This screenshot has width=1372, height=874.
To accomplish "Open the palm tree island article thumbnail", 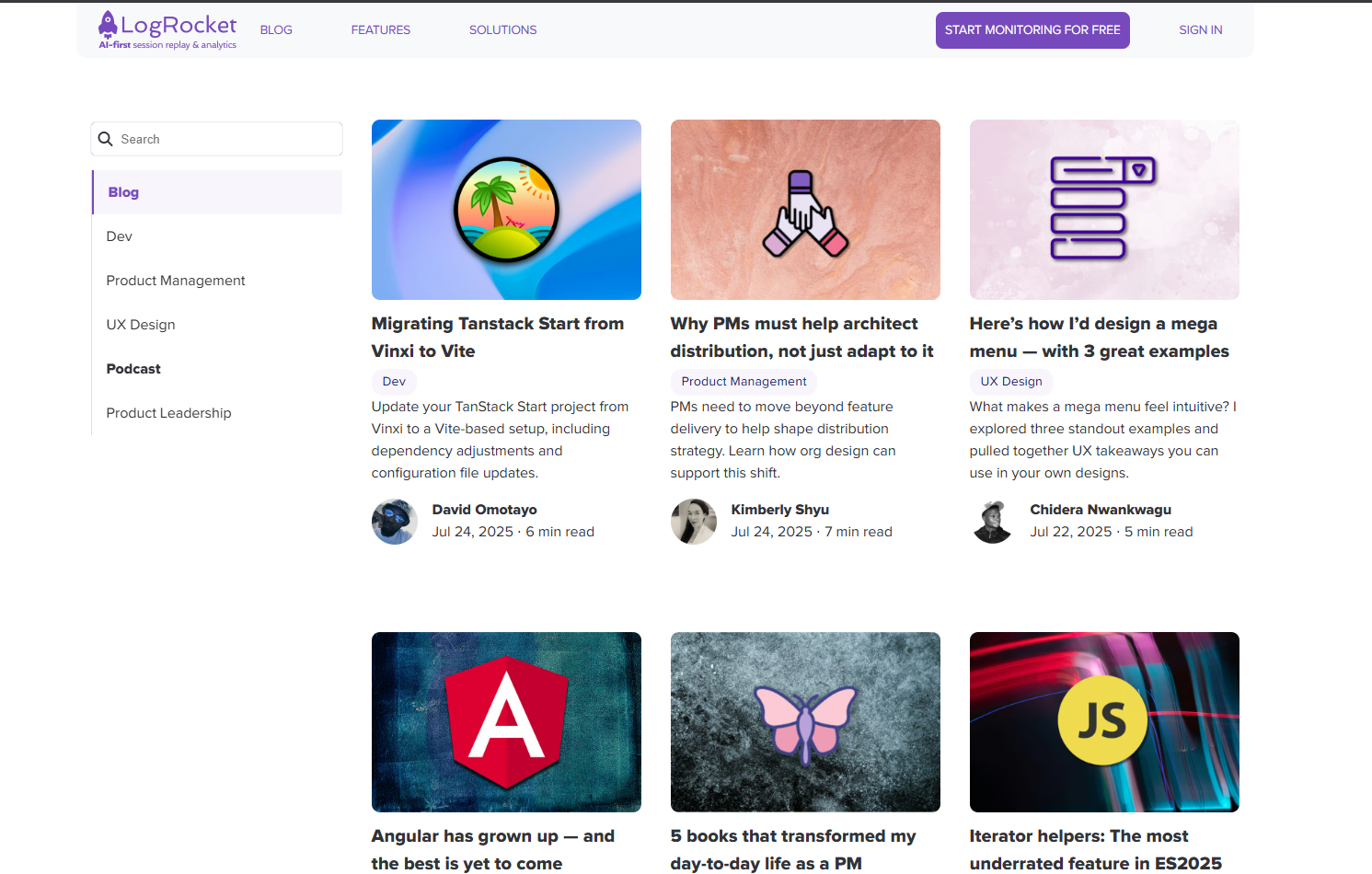I will click(506, 210).
